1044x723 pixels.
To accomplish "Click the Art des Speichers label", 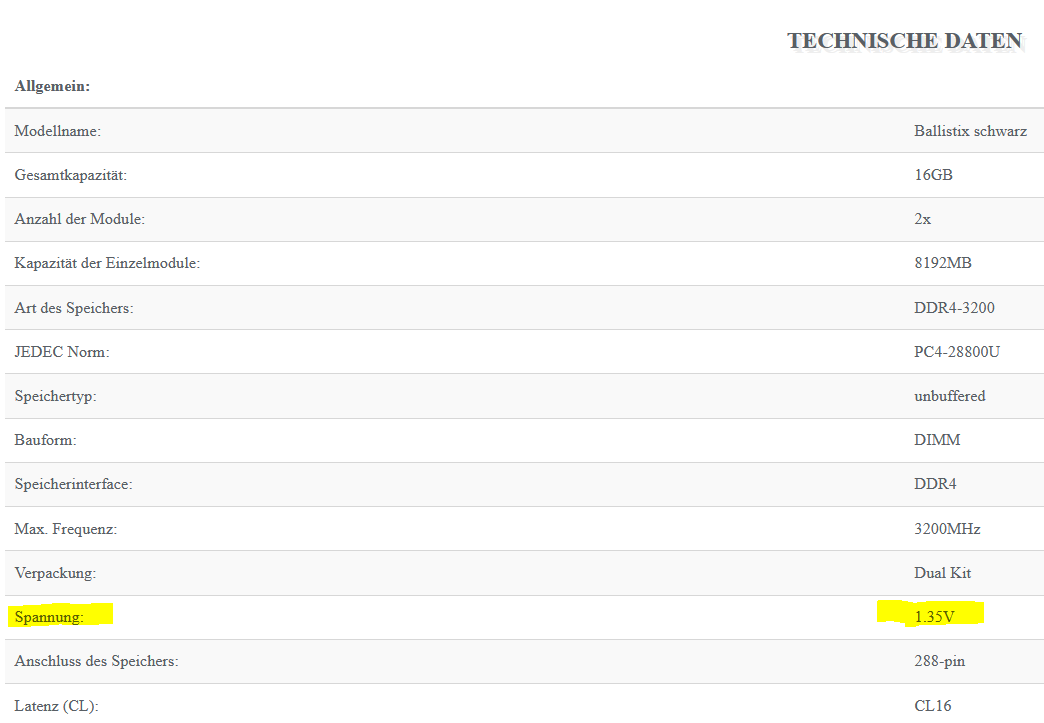I will (x=74, y=308).
